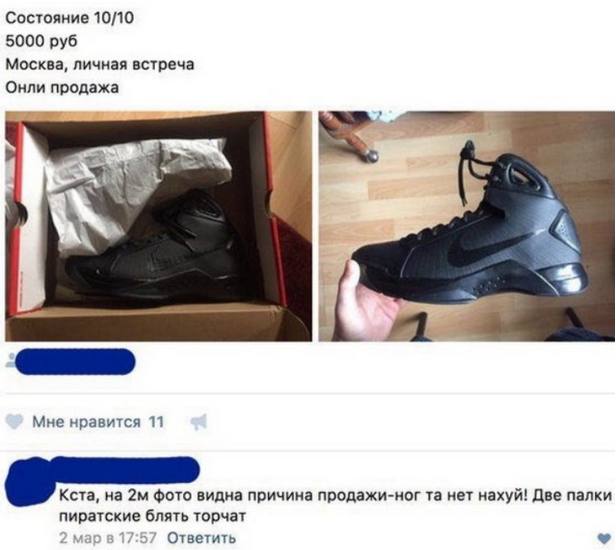Image resolution: width=616 pixels, height=550 pixels.
Task: Click the Москва, личная встреча line
Action: click(100, 64)
